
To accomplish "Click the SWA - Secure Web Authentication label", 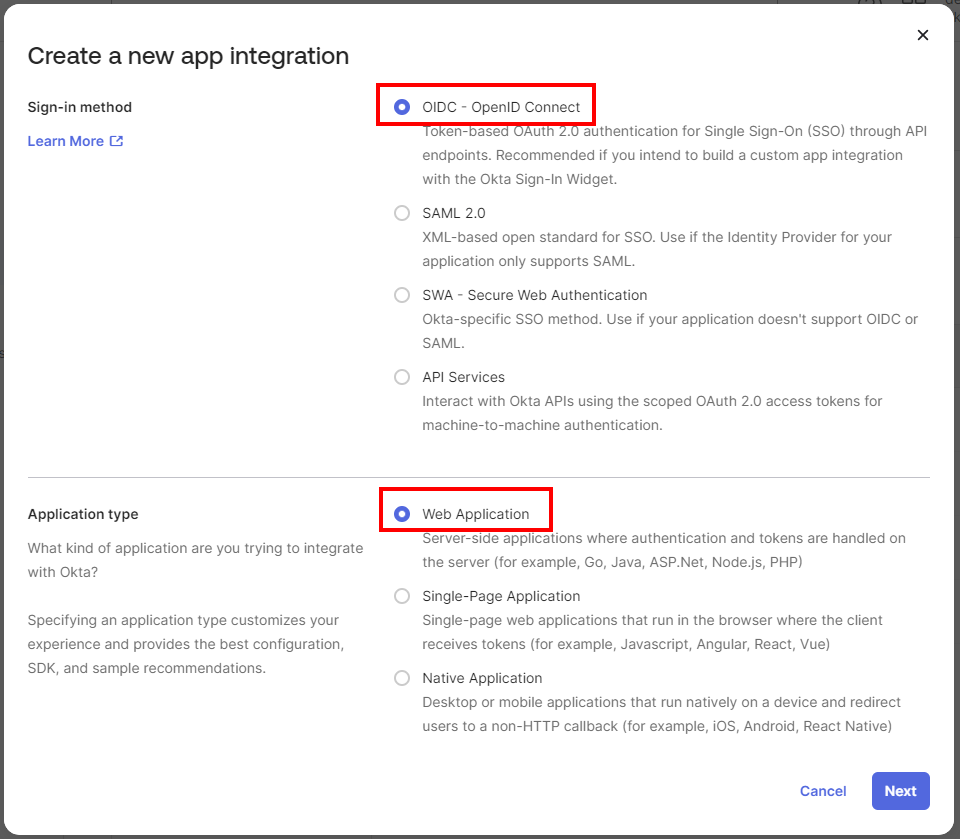I will coord(534,295).
